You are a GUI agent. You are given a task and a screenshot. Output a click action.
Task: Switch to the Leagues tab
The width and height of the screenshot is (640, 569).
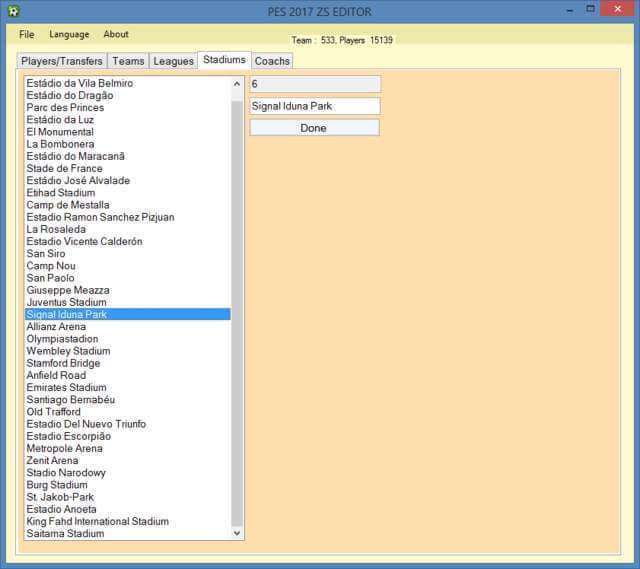(173, 61)
